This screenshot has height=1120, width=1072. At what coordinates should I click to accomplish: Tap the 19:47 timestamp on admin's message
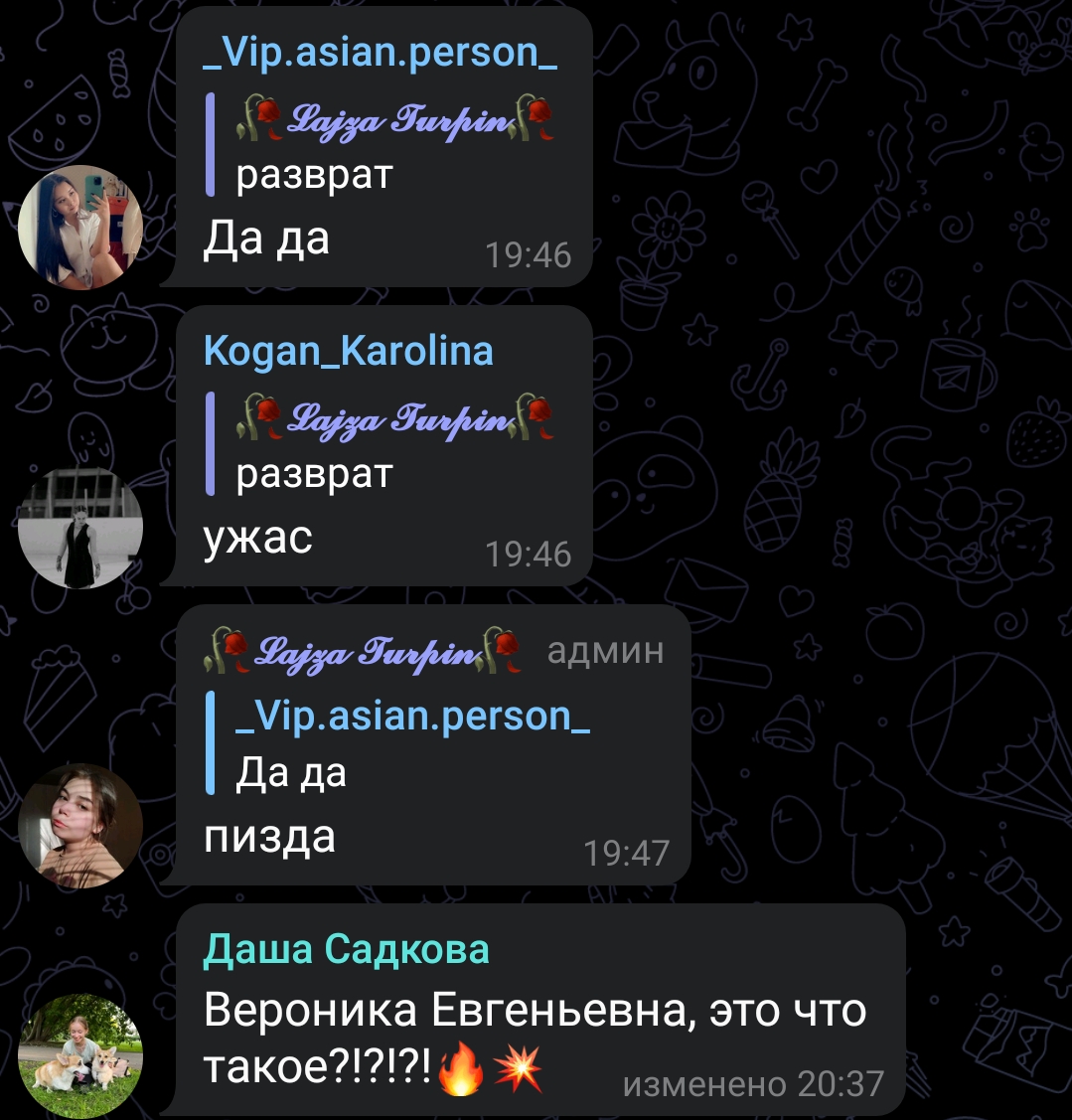(x=626, y=853)
